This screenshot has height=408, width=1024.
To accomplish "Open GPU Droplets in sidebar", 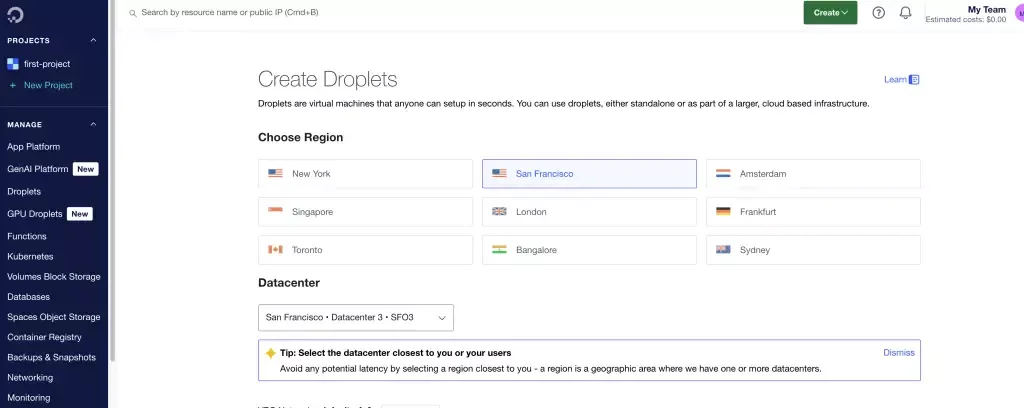I will [x=35, y=213].
